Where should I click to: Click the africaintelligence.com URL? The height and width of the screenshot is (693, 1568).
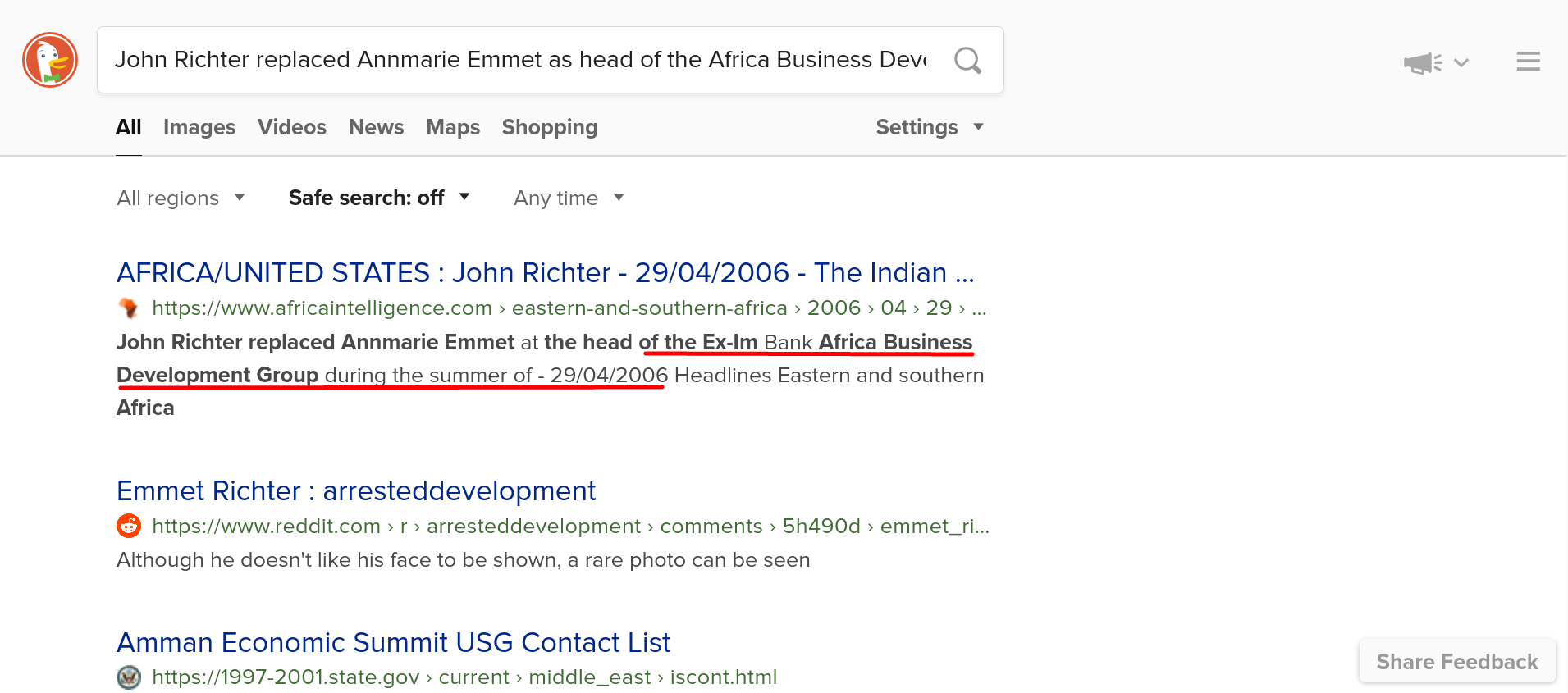[569, 308]
